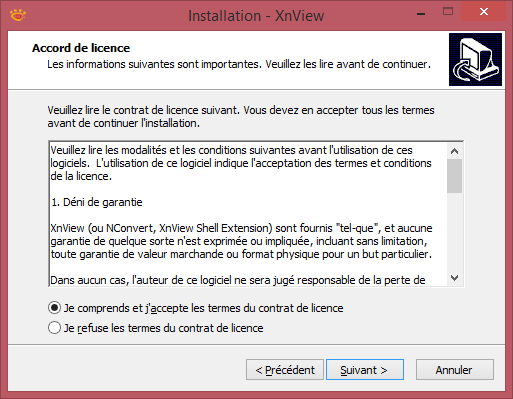Minimize the Installation - XnView window
This screenshot has width=513, height=399.
[x=421, y=13]
